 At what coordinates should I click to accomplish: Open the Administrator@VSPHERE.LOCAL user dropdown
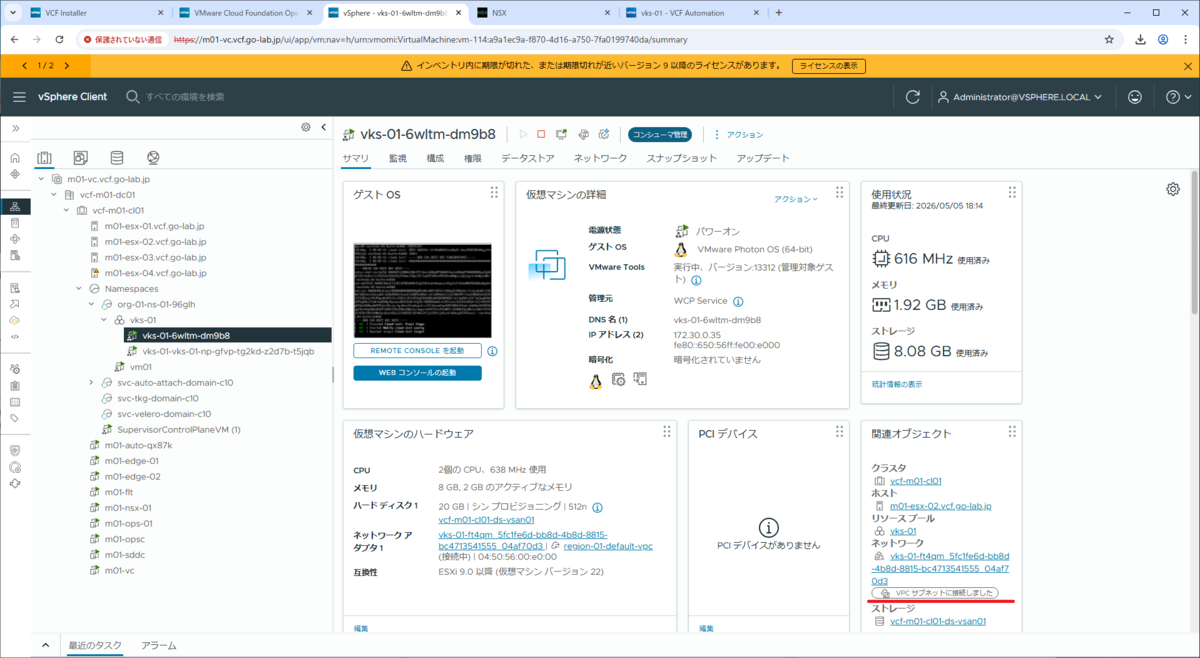coord(1019,97)
